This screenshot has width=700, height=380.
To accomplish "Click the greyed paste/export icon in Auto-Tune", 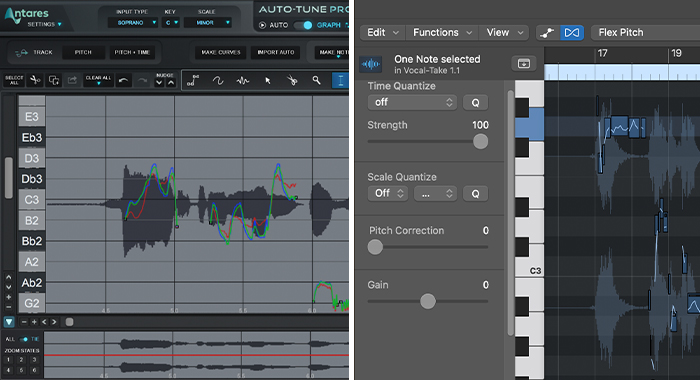I will [72, 80].
